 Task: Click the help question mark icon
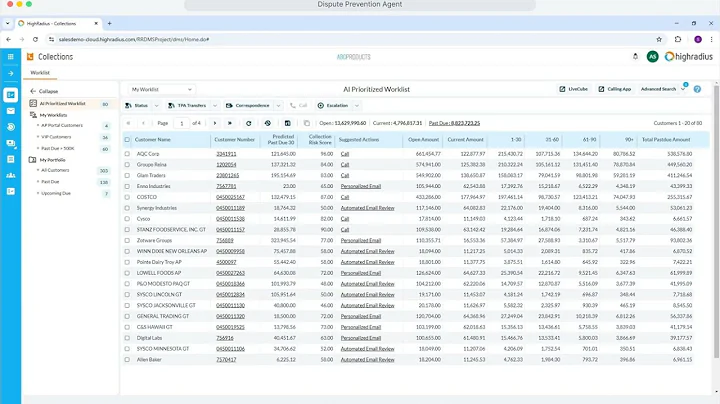click(x=697, y=90)
